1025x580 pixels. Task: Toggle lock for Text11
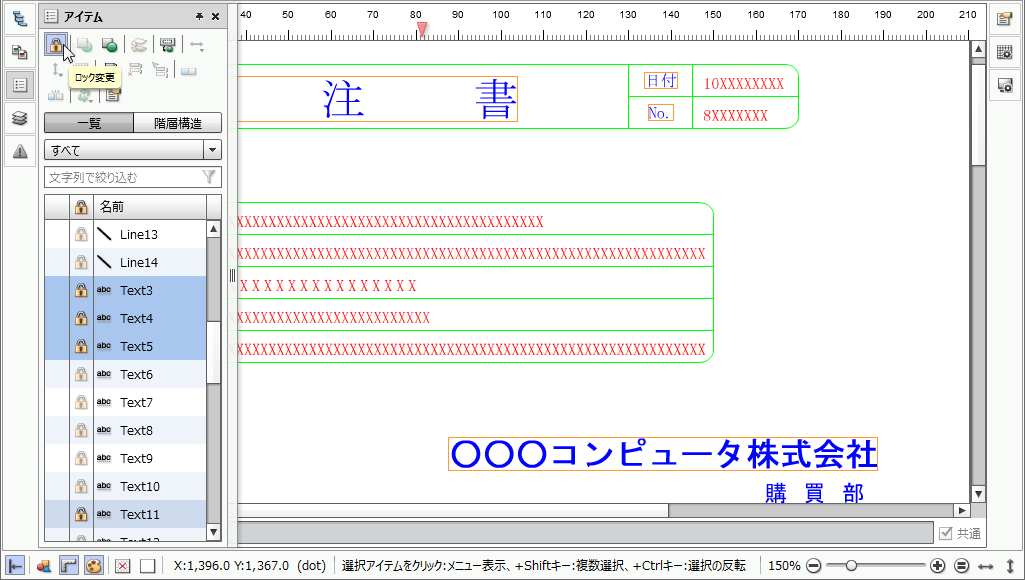81,515
